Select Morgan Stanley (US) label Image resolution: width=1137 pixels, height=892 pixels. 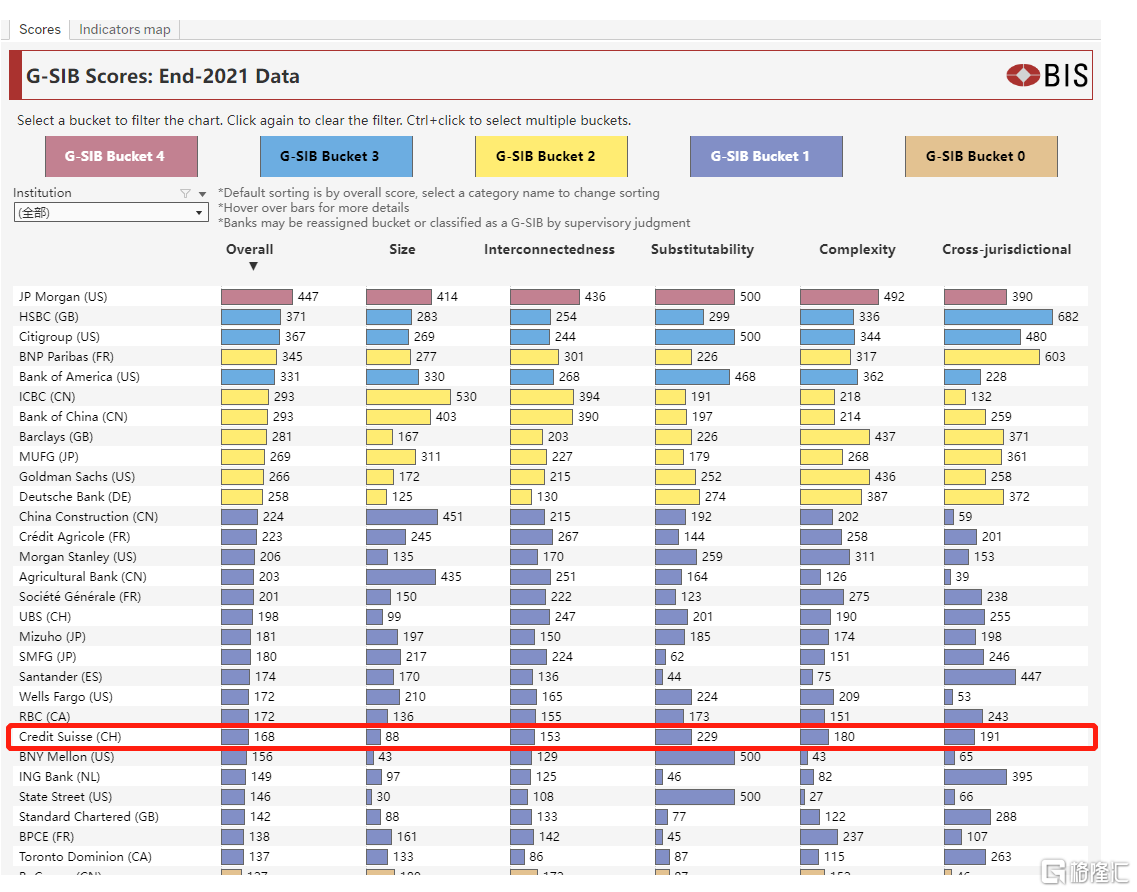point(78,557)
